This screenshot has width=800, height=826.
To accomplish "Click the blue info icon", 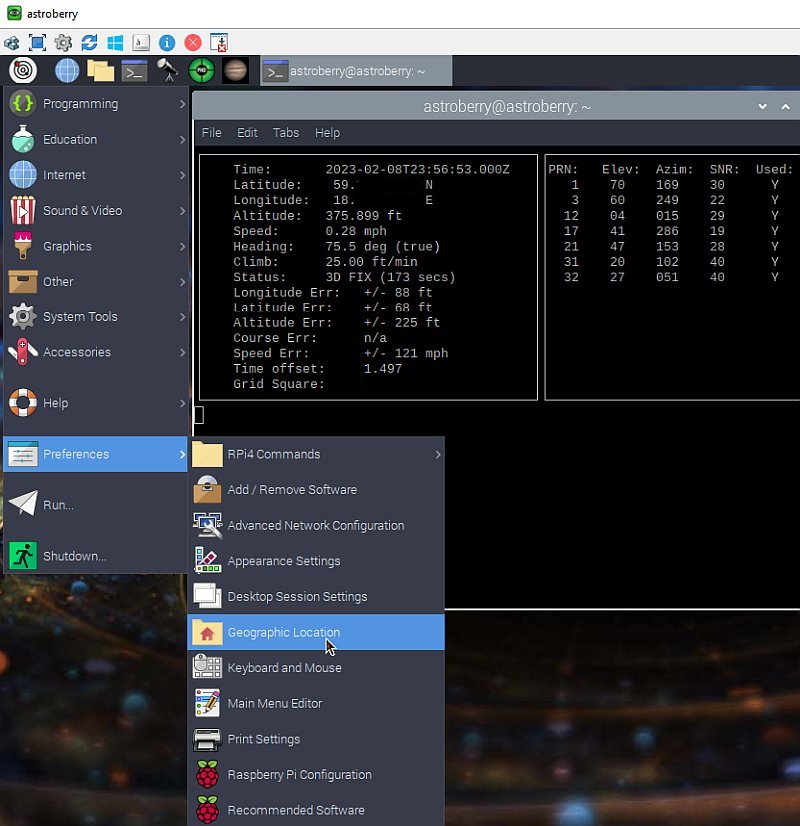I will click(x=167, y=42).
